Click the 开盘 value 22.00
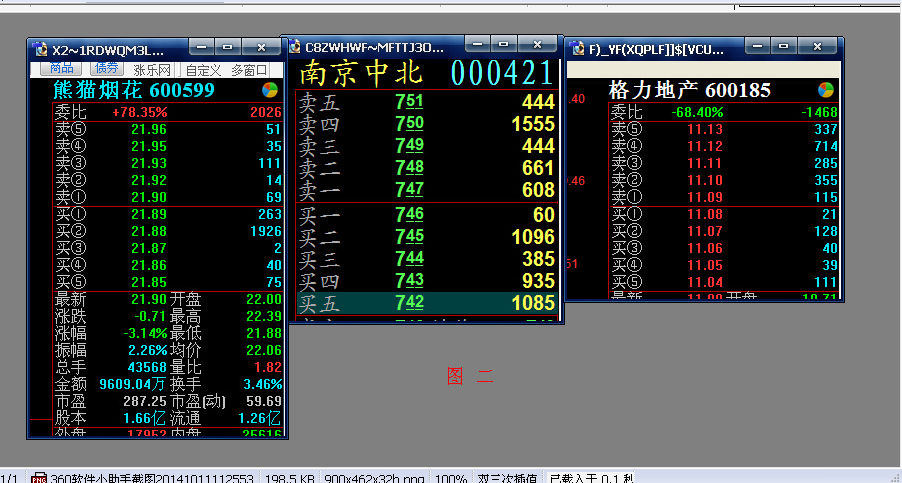Viewport: 902px width, 483px height. coord(263,300)
